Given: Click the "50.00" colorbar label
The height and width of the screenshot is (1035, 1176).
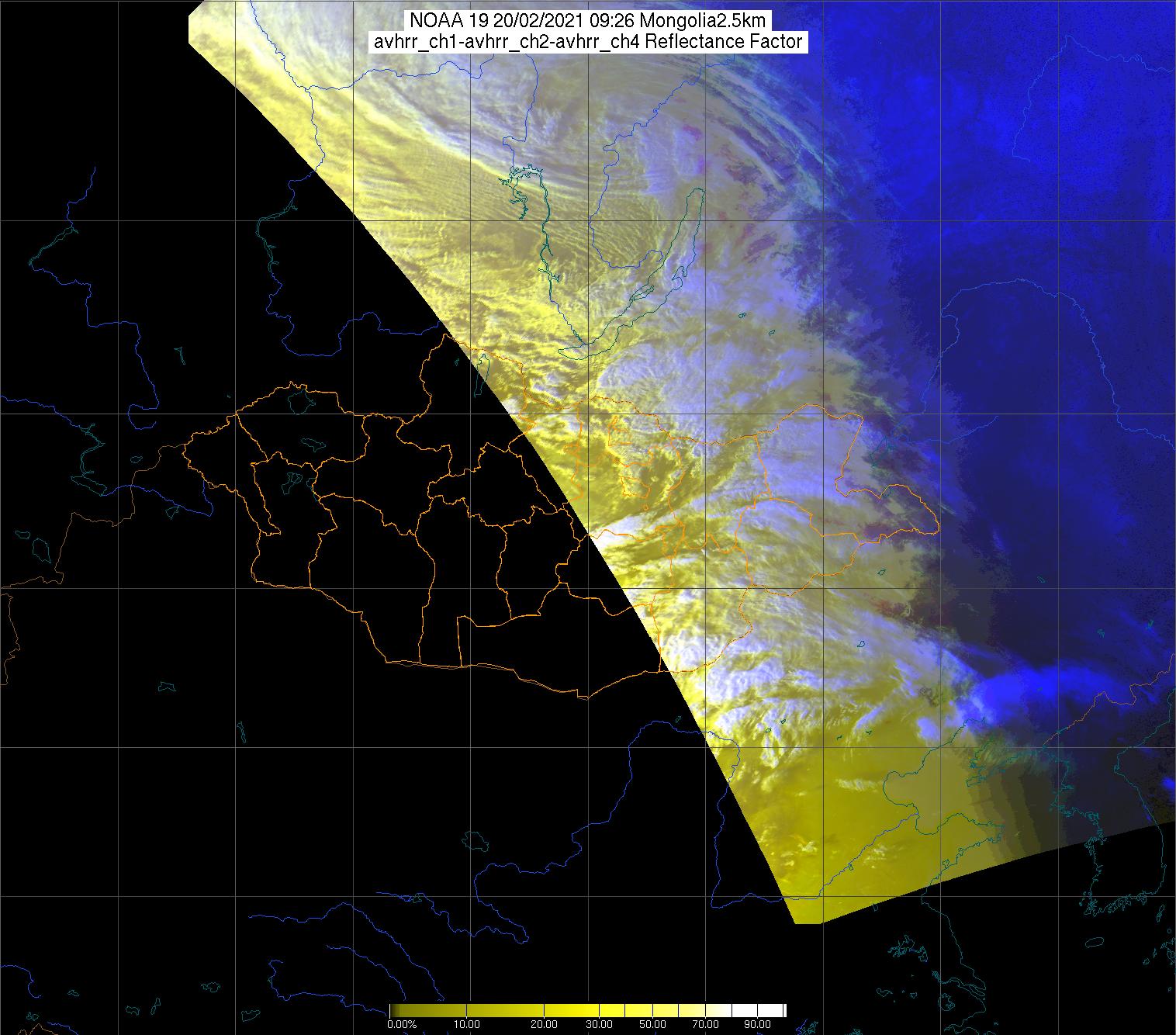Looking at the screenshot, I should tap(652, 1024).
